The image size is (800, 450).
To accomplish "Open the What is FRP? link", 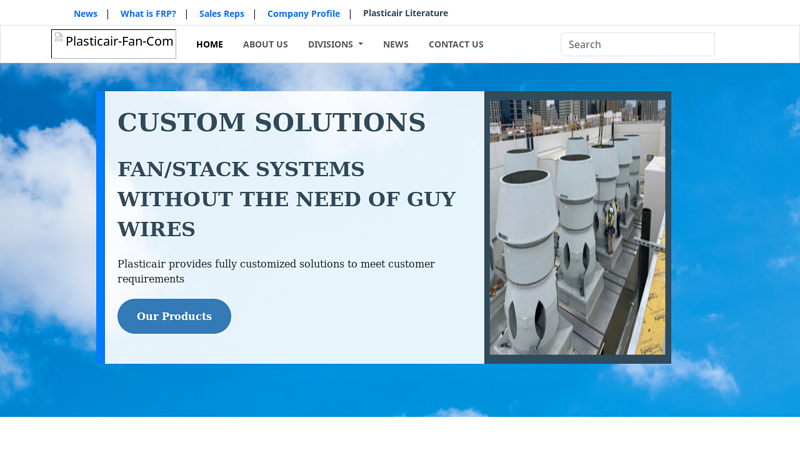I will click(x=148, y=14).
